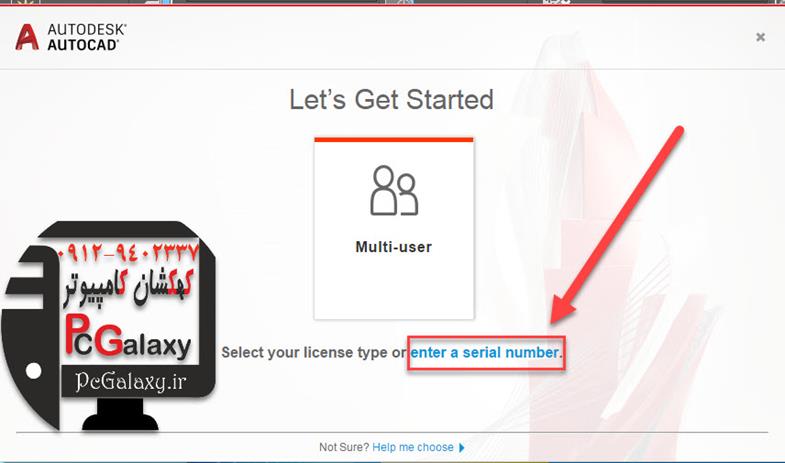The image size is (785, 463).
Task: Click the red 'P' in the PcGalaxy logo
Action: [73, 334]
